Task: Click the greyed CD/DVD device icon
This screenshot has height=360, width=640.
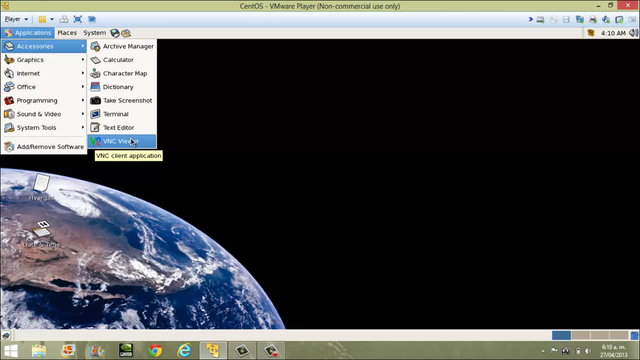Action: pyautogui.click(x=553, y=19)
